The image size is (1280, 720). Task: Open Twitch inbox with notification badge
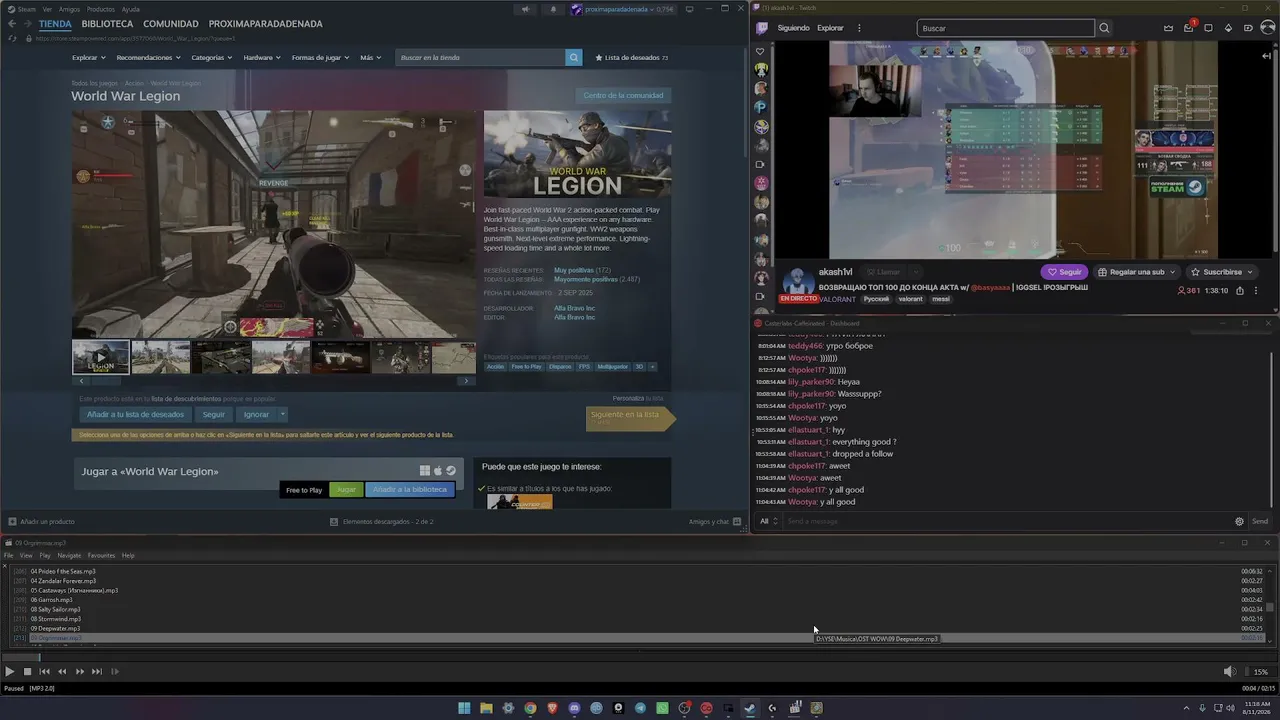coord(1188,28)
